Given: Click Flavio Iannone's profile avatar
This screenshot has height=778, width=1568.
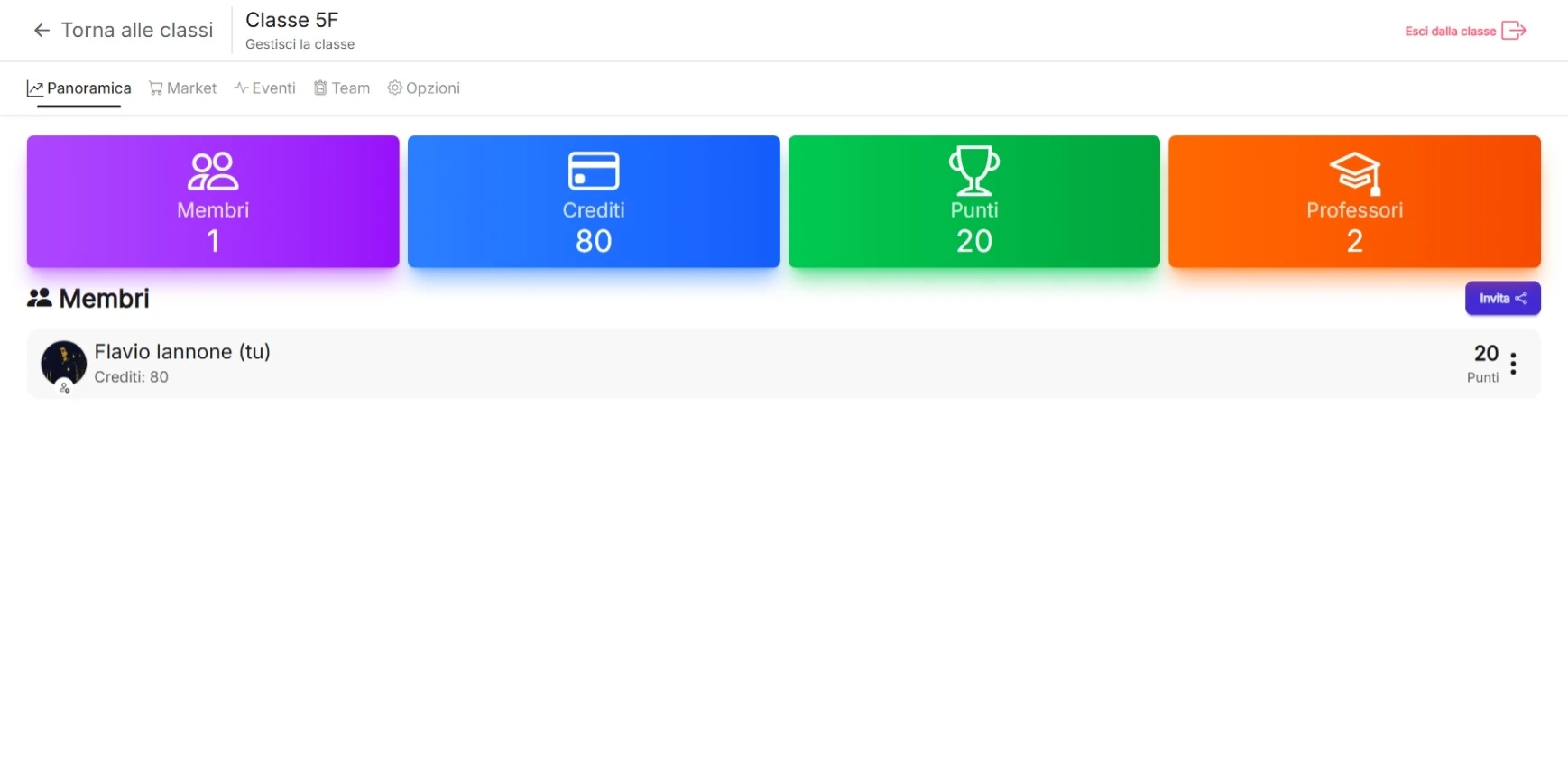Looking at the screenshot, I should click(x=63, y=363).
